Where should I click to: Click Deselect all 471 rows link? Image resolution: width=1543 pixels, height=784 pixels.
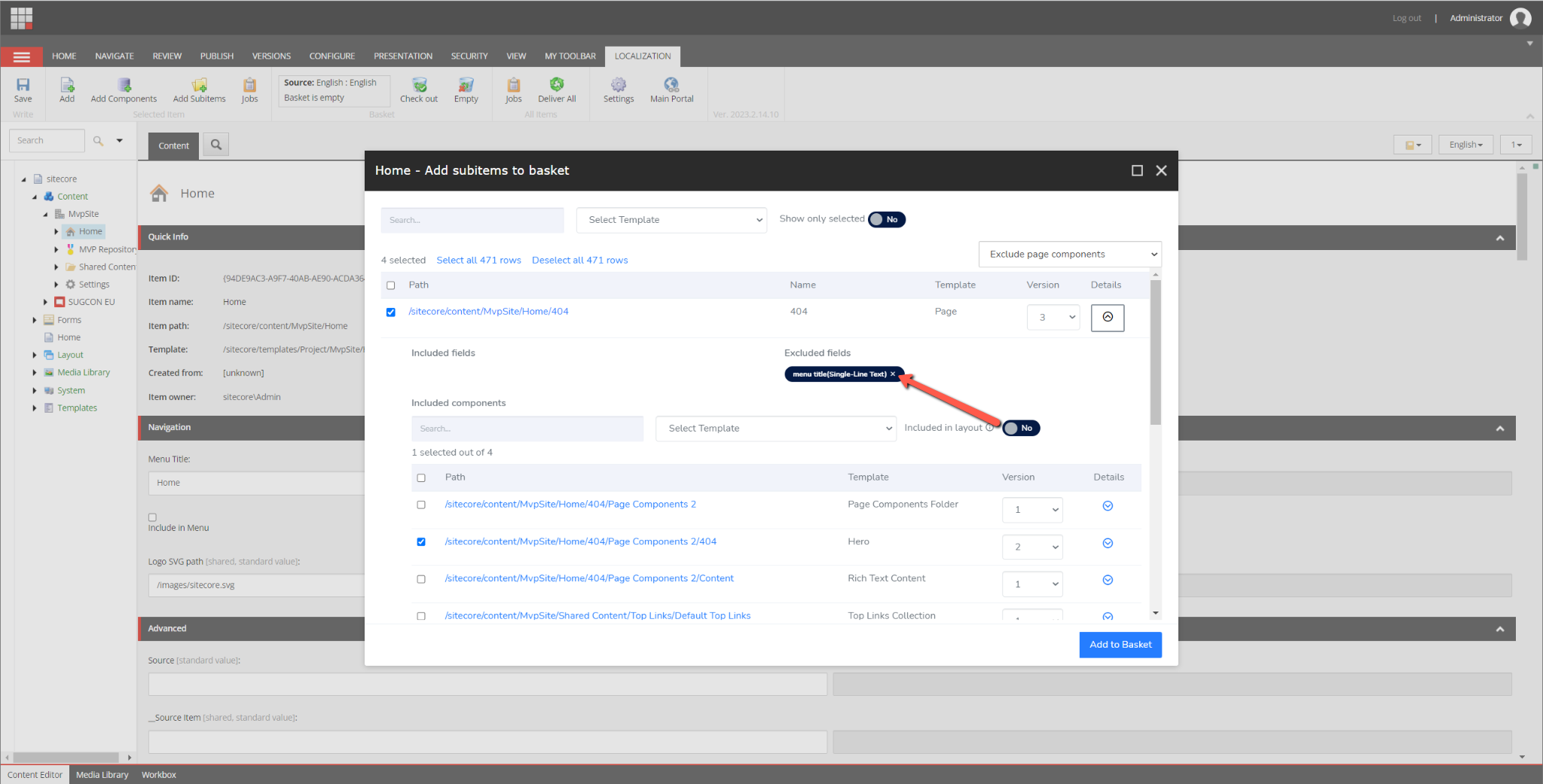click(x=580, y=261)
